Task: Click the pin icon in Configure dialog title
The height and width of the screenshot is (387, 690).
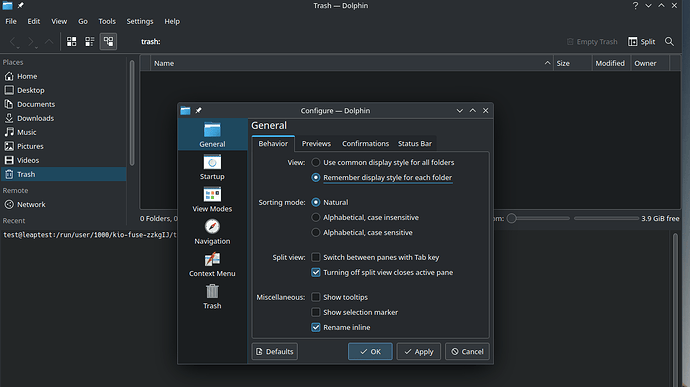Action: point(198,111)
